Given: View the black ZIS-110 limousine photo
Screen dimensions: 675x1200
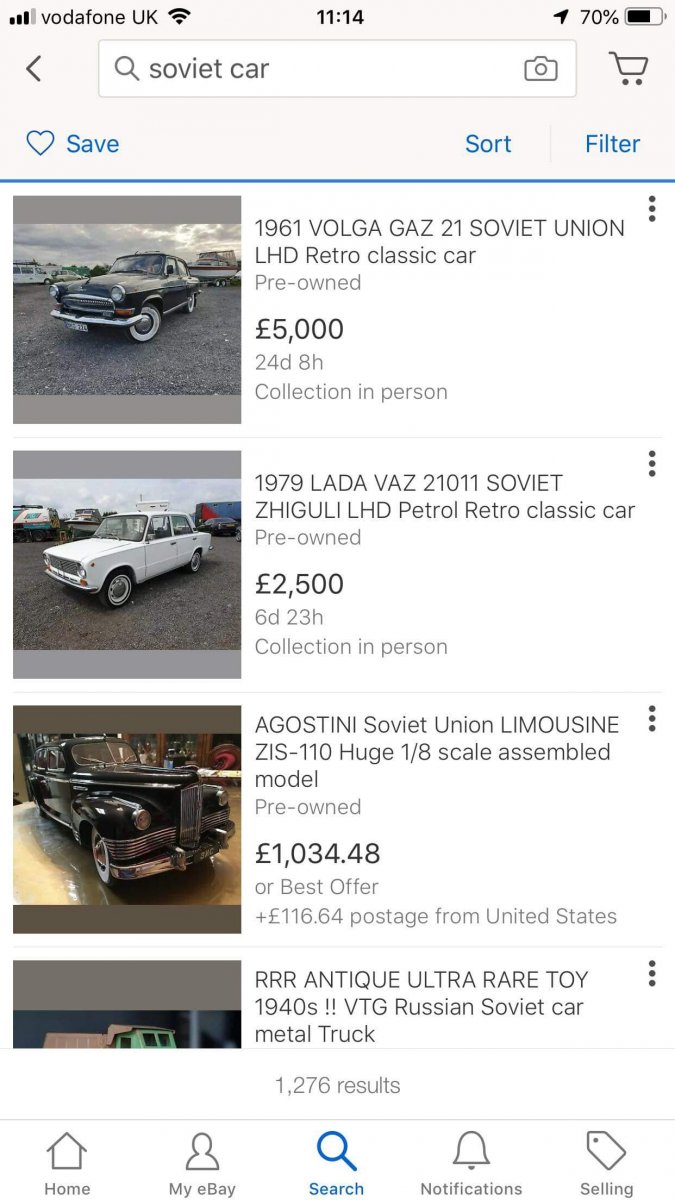Looking at the screenshot, I should point(127,820).
